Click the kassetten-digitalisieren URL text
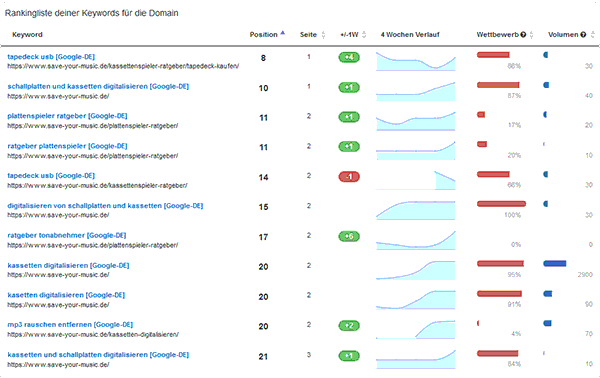 93,334
